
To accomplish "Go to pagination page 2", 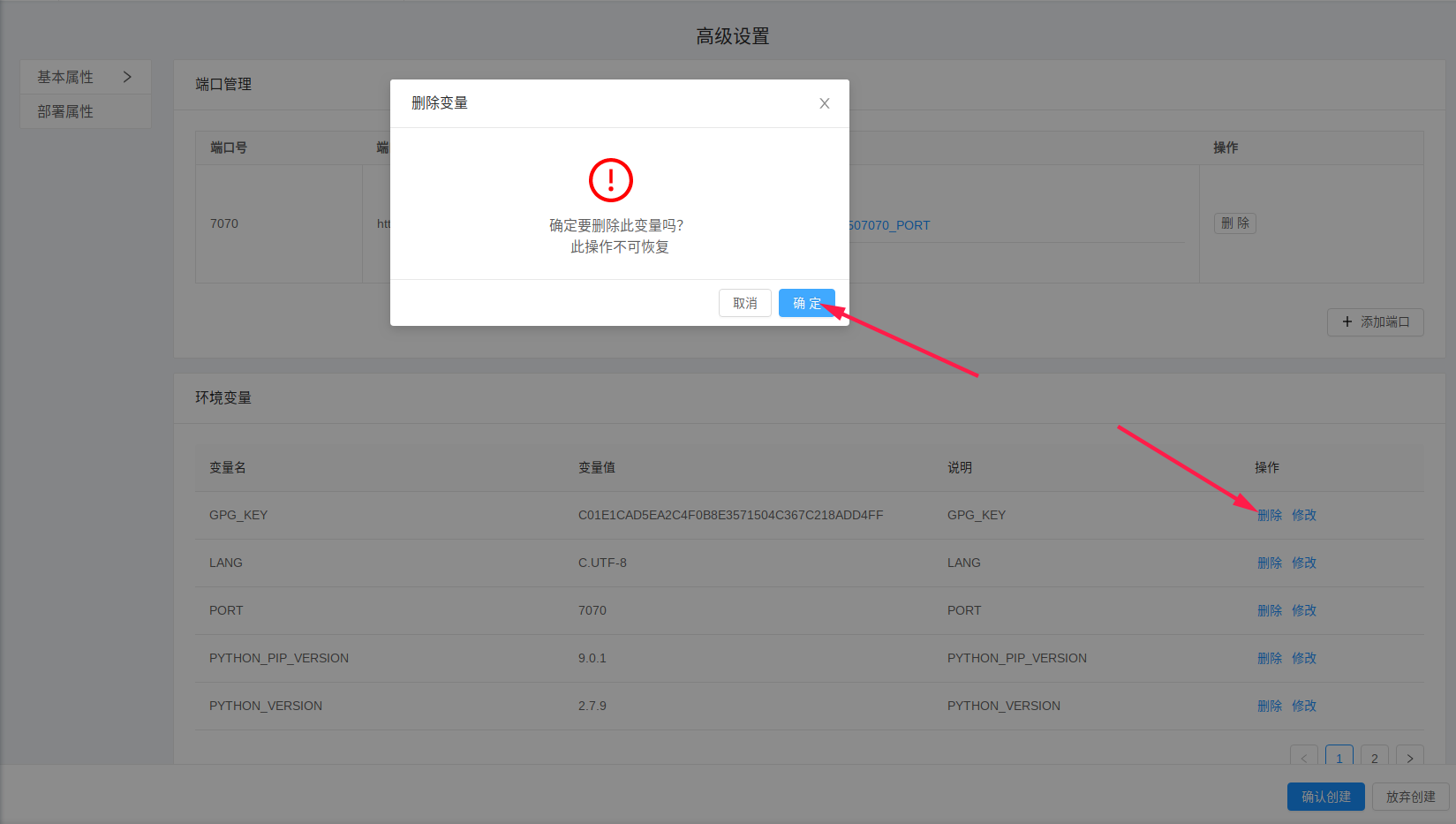I will coord(1375,756).
